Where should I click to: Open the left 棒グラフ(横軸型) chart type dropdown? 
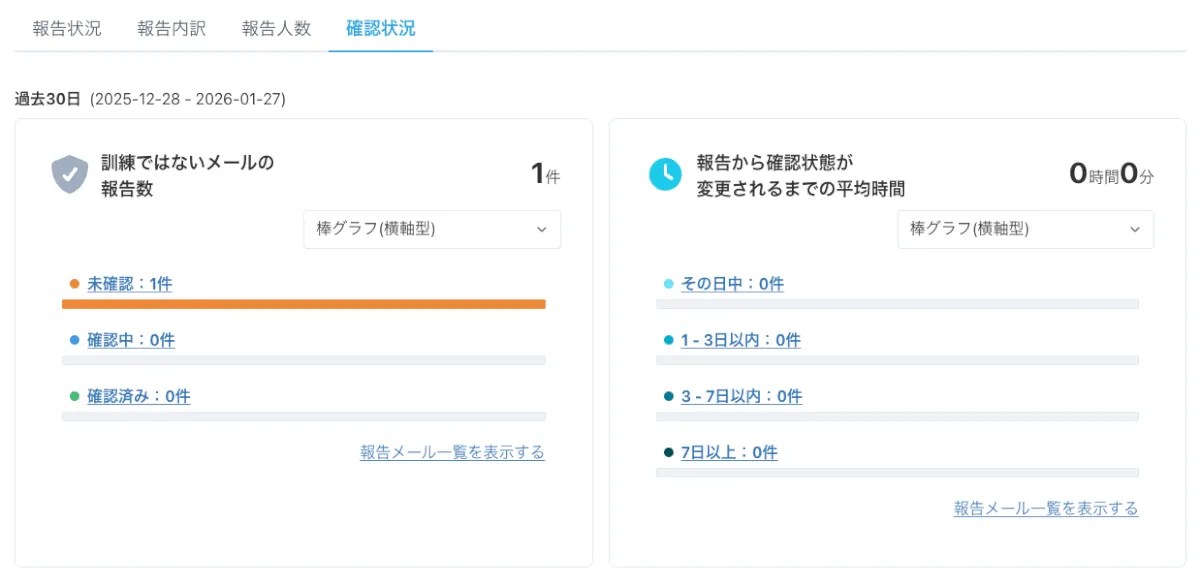click(x=432, y=229)
